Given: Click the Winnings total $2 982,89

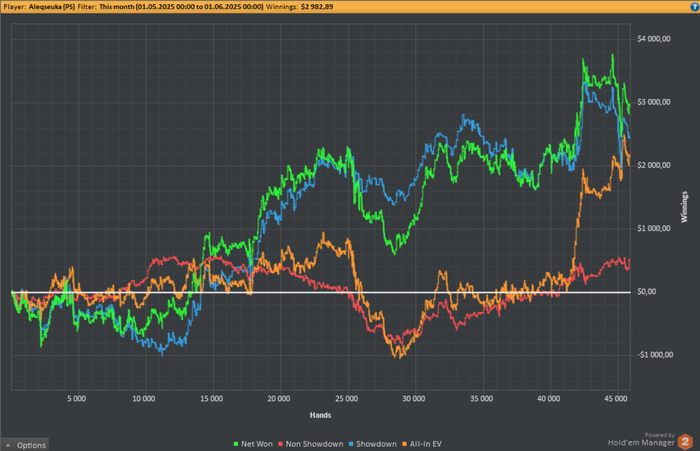Looking at the screenshot, I should point(317,7).
